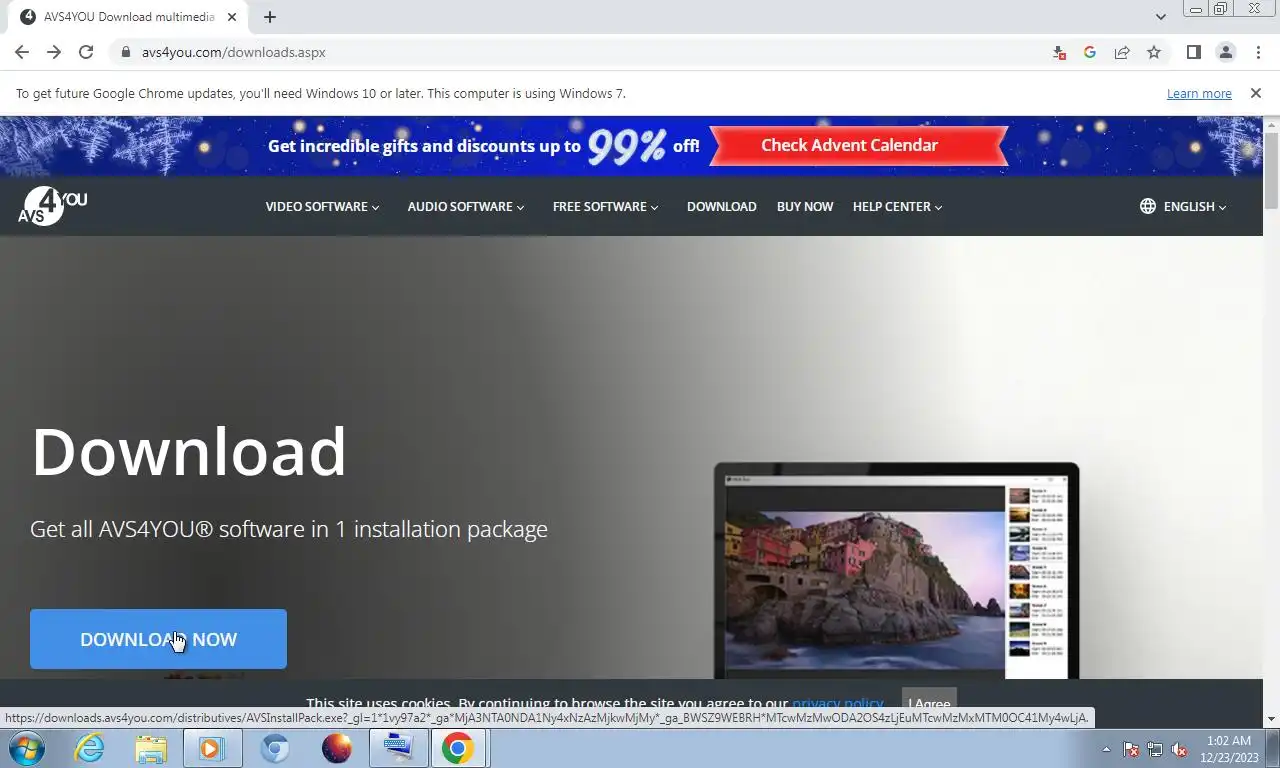Viewport: 1280px width, 768px height.
Task: Open Windows Media Player on taskbar
Action: coord(212,748)
